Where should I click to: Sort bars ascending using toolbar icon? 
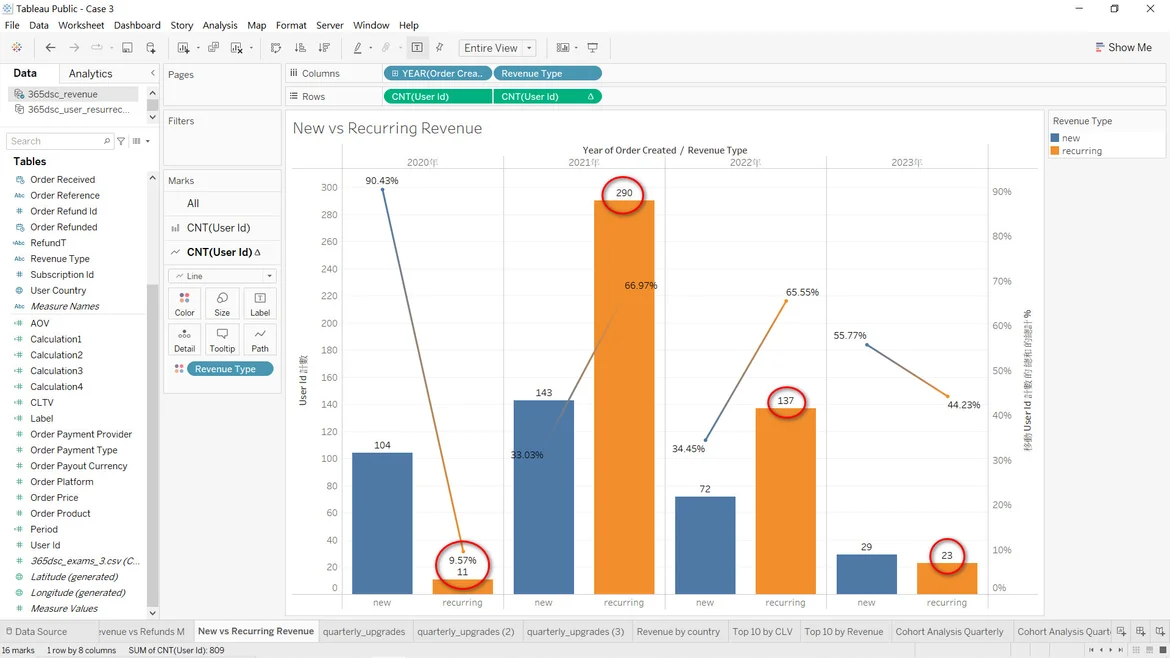coord(300,48)
